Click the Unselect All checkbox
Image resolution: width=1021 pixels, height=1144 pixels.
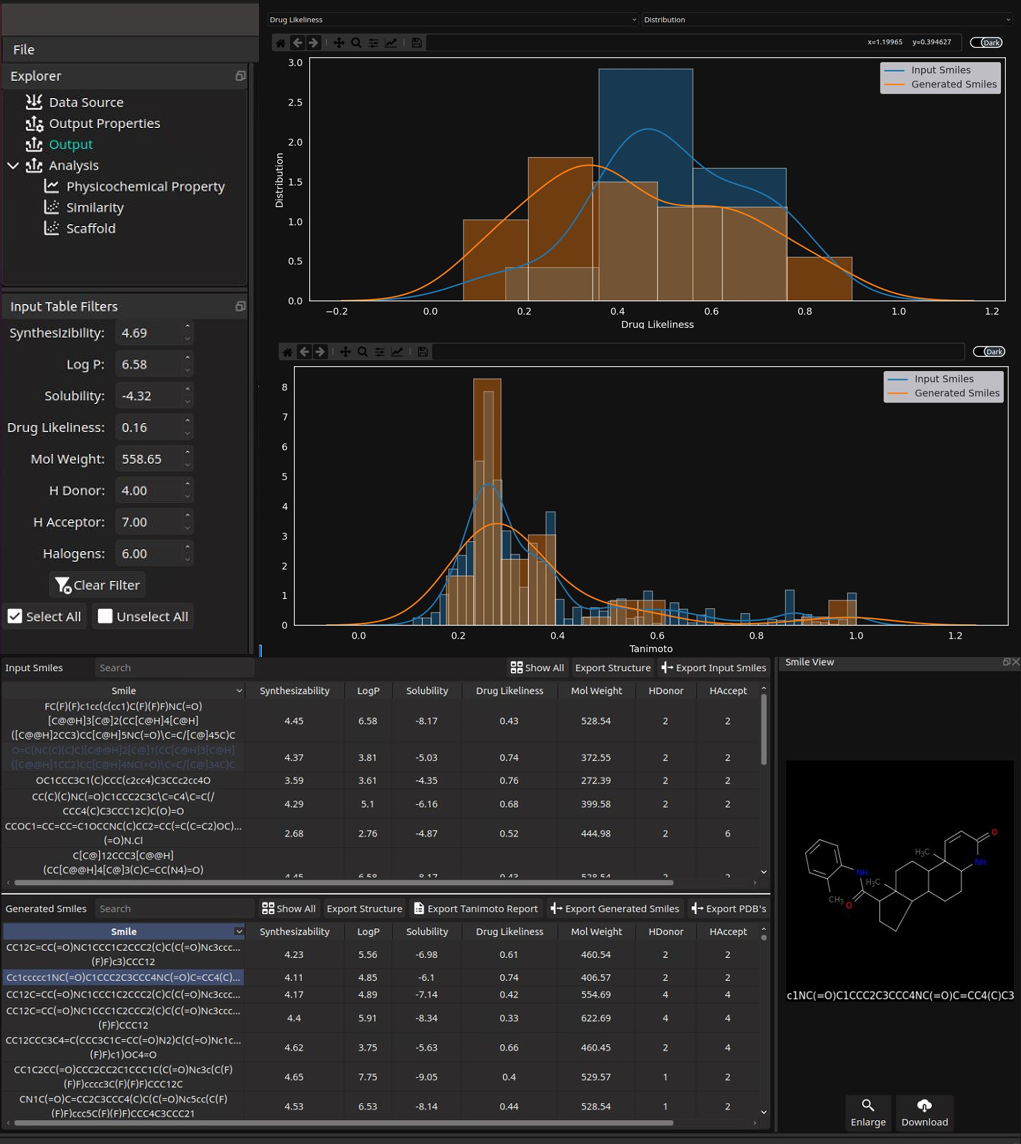point(105,616)
